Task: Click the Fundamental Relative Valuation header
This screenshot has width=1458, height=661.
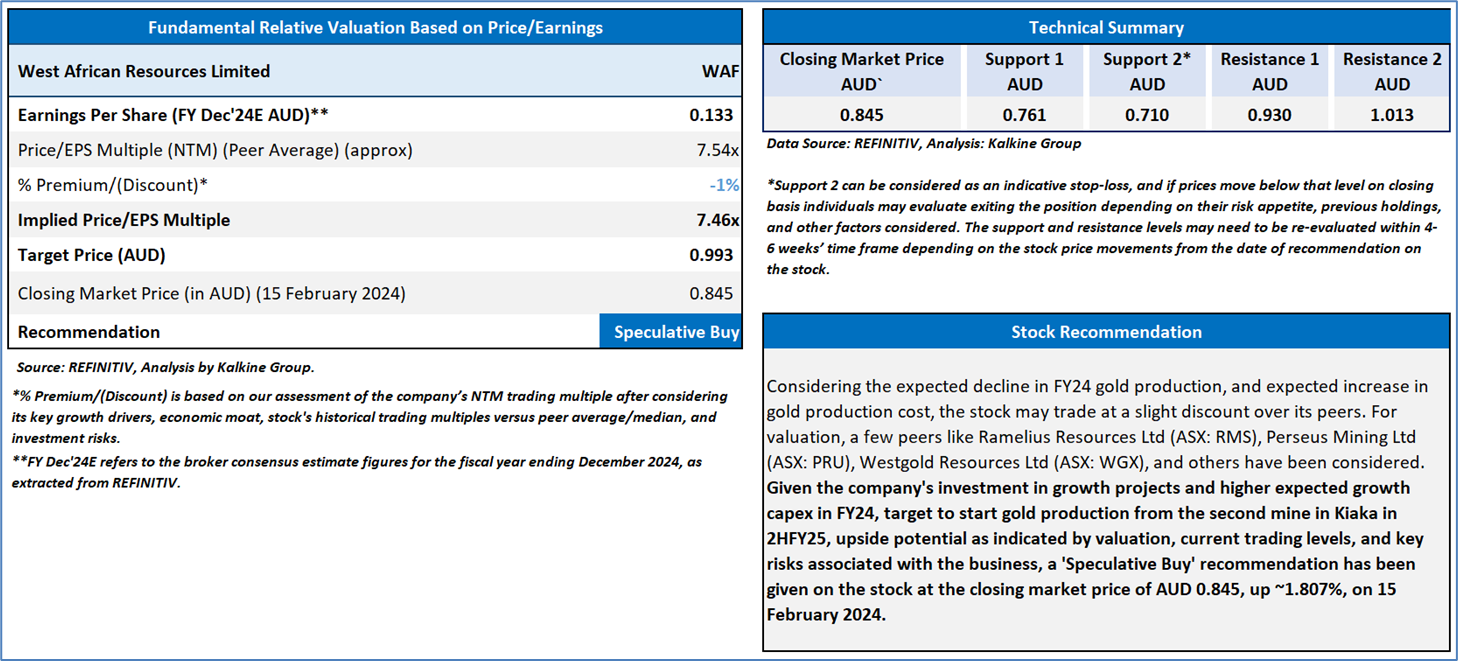Action: click(375, 27)
